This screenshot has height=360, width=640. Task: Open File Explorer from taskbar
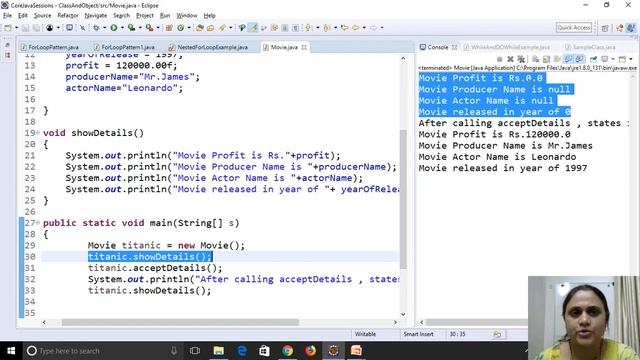coord(219,351)
